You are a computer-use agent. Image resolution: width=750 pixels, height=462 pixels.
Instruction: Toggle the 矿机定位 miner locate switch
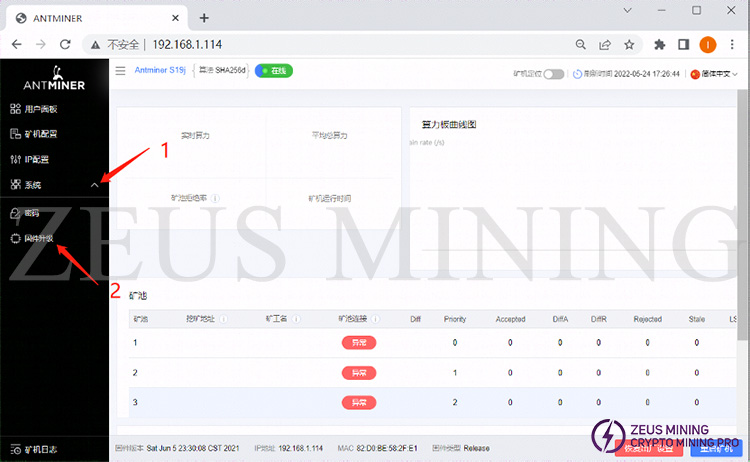tap(553, 74)
